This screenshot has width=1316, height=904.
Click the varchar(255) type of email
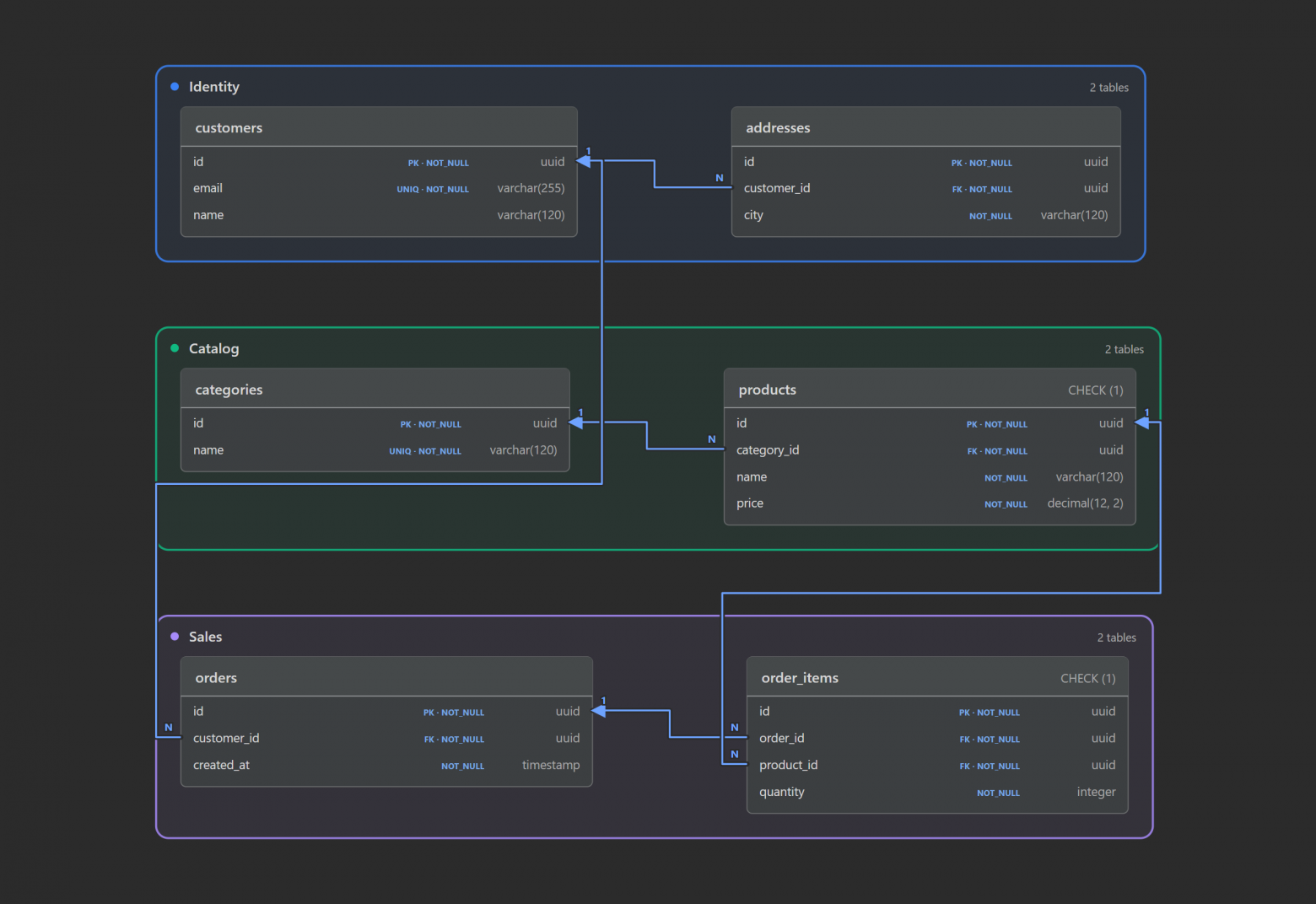pos(531,188)
